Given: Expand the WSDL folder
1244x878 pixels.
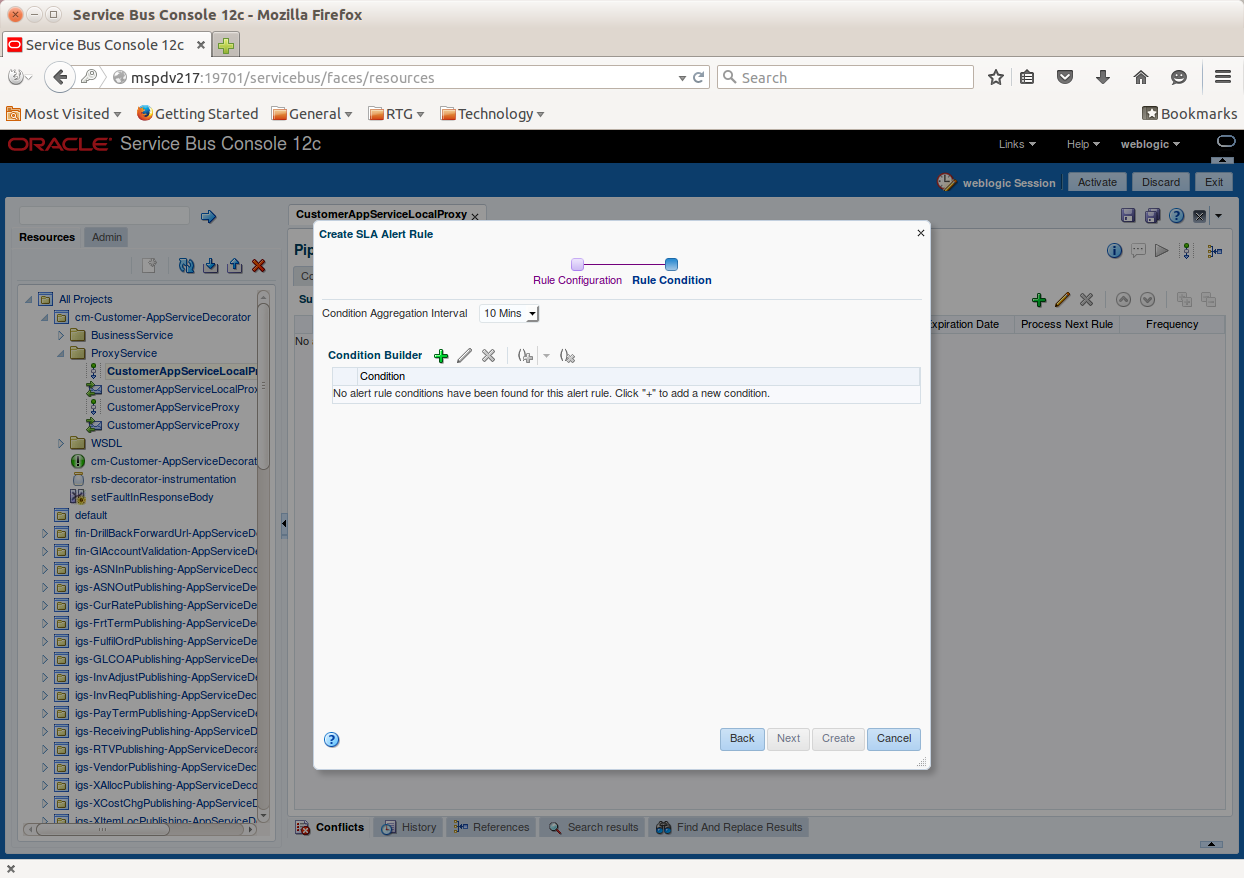Looking at the screenshot, I should click(x=61, y=443).
